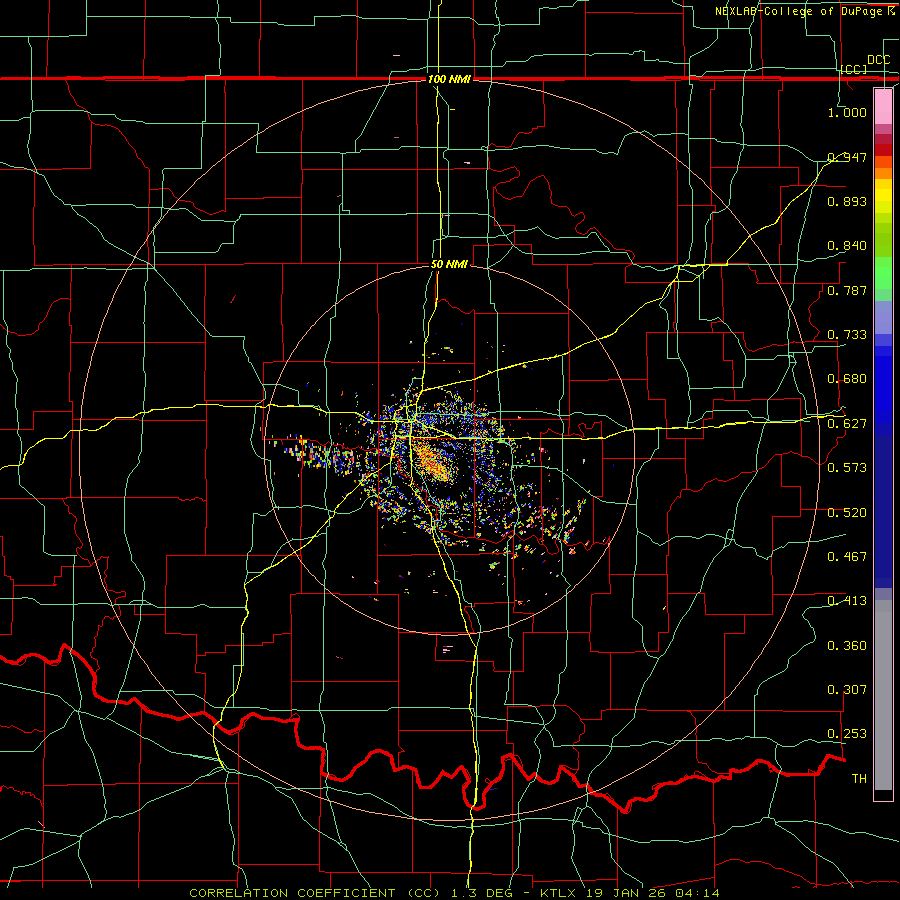The height and width of the screenshot is (900, 900).
Task: Click the KTLX station identifier
Action: 558,893
